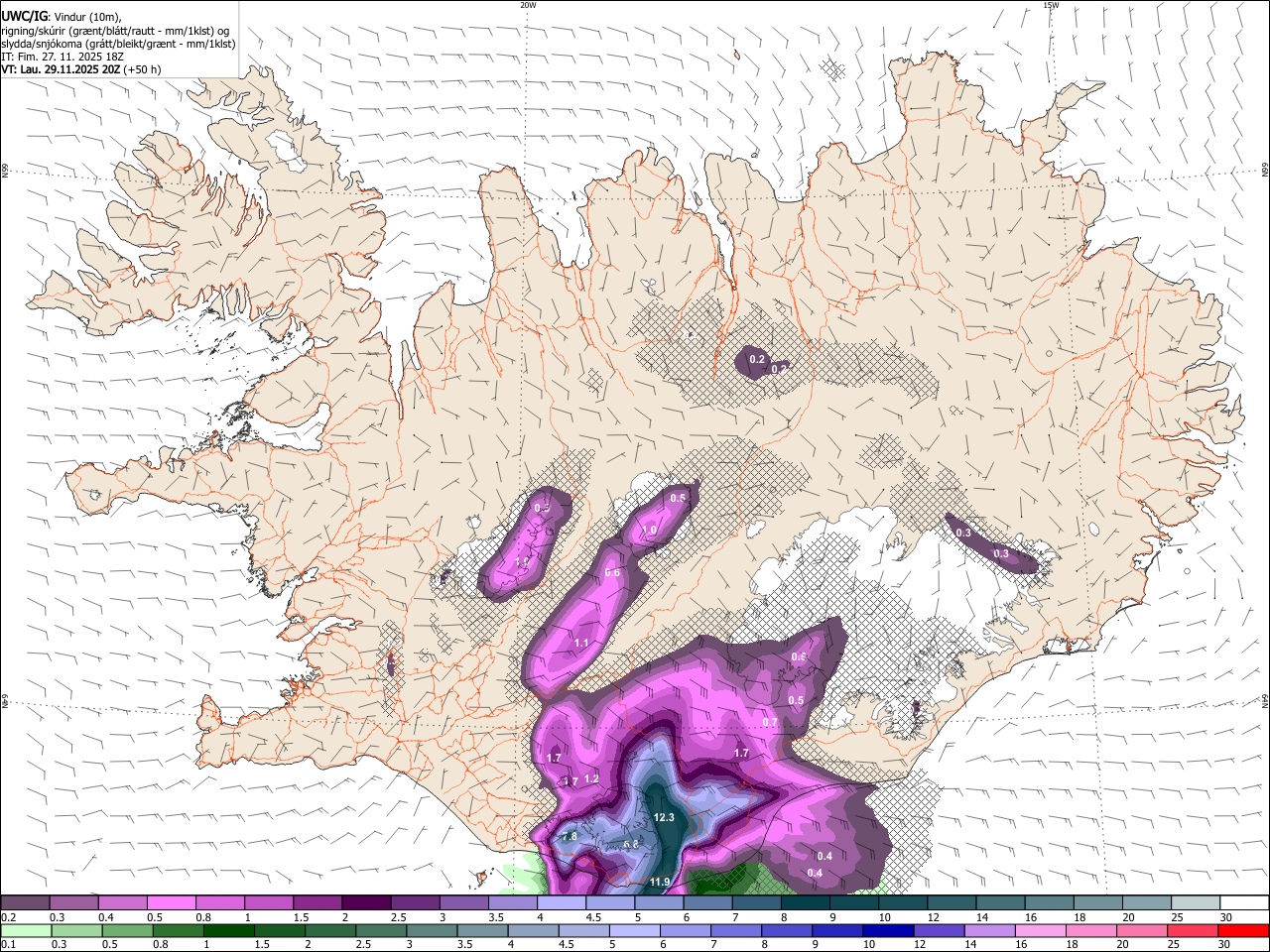Pick the pale grey 25 swatch in upper legend
This screenshot has height=952, width=1270.
[x=1197, y=902]
